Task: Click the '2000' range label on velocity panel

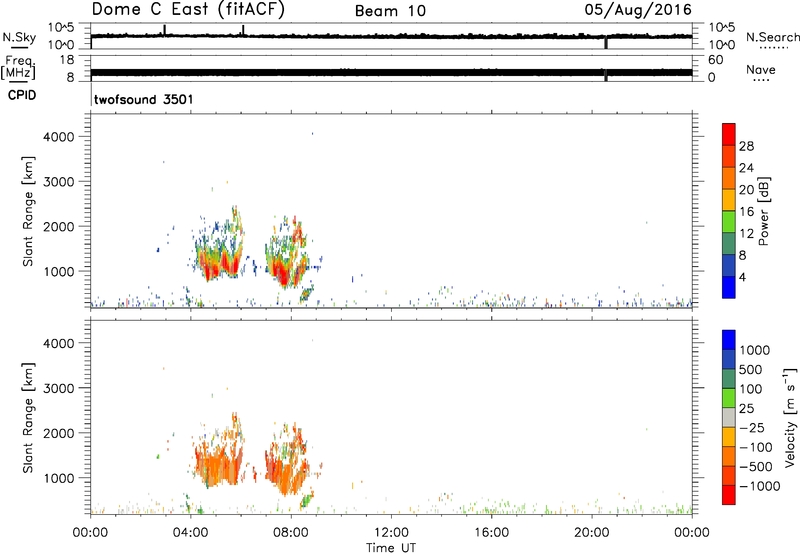Action: click(x=59, y=433)
